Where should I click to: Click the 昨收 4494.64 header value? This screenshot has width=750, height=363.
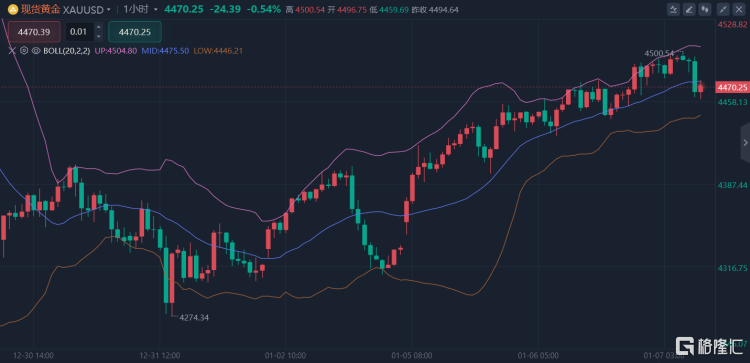(x=436, y=10)
